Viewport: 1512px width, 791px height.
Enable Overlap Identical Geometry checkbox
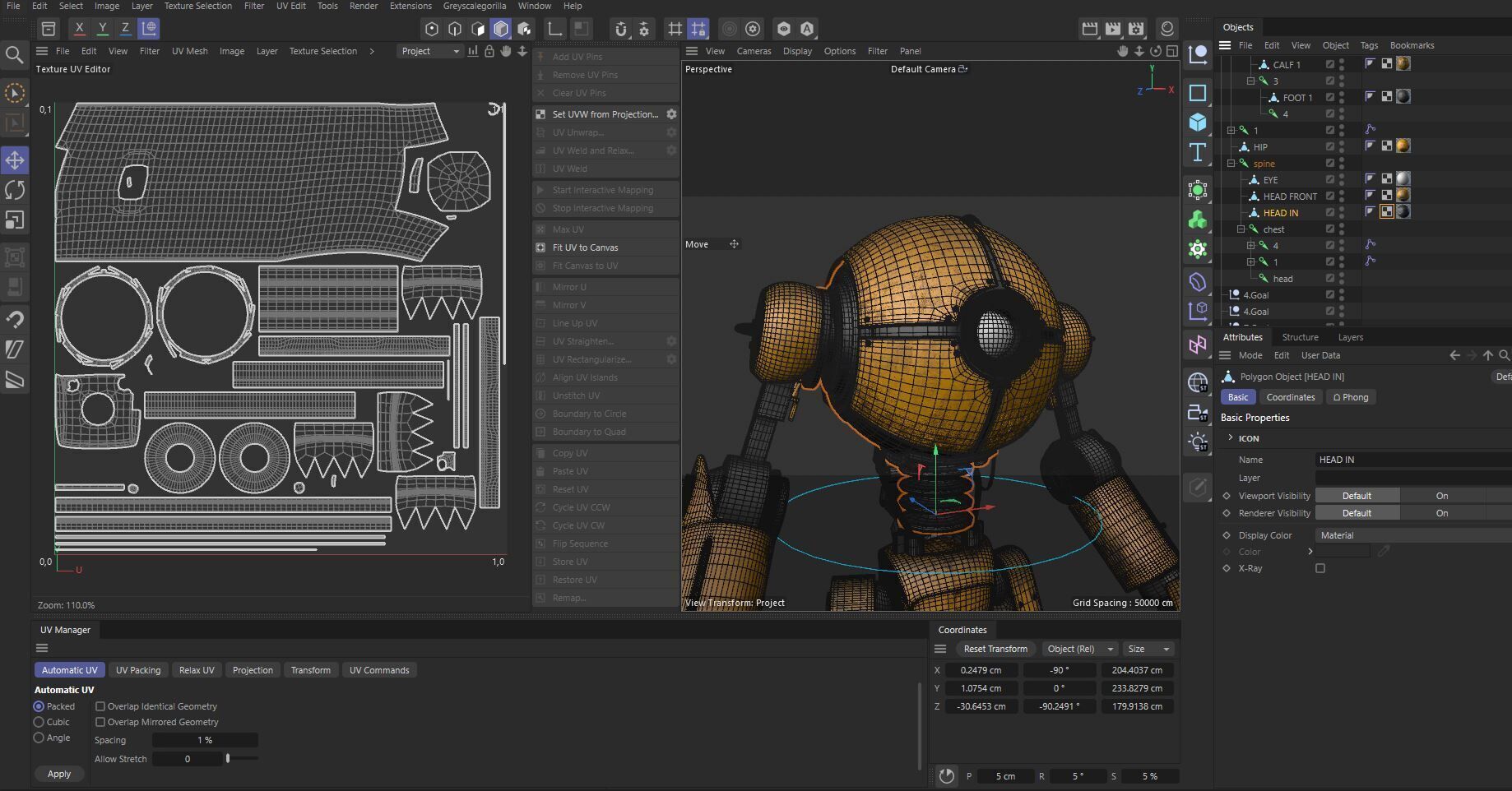pyautogui.click(x=100, y=706)
